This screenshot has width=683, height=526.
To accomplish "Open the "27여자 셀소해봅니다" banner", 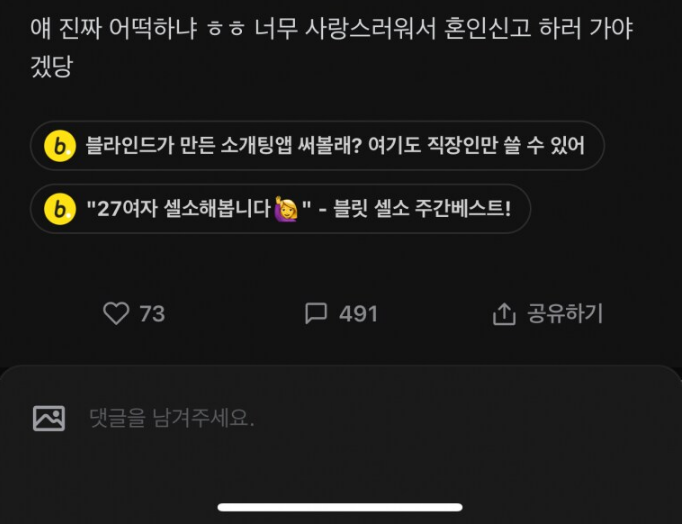I will (x=280, y=209).
